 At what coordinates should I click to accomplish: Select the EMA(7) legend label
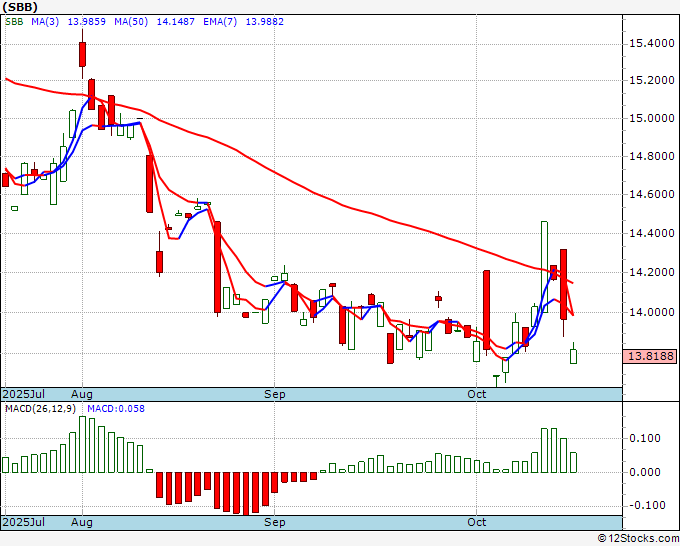pyautogui.click(x=220, y=22)
